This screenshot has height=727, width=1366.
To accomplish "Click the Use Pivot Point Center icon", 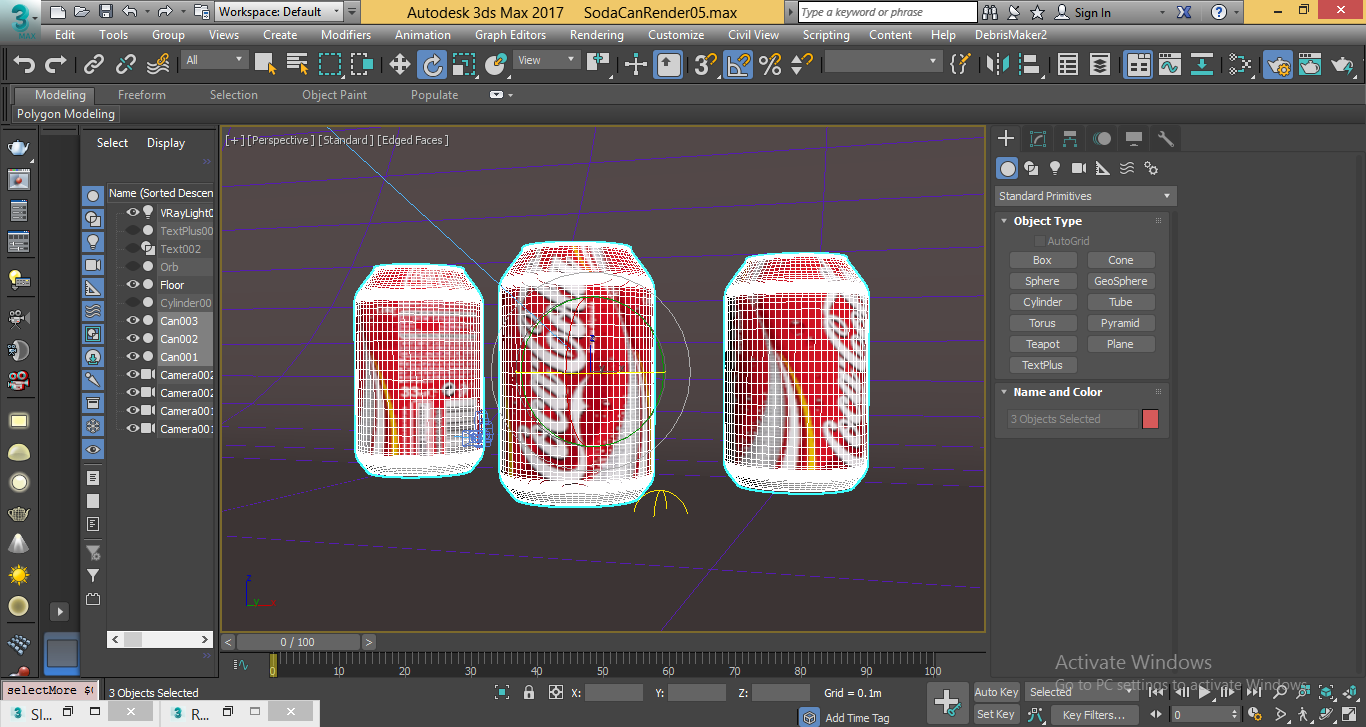I will (599, 65).
